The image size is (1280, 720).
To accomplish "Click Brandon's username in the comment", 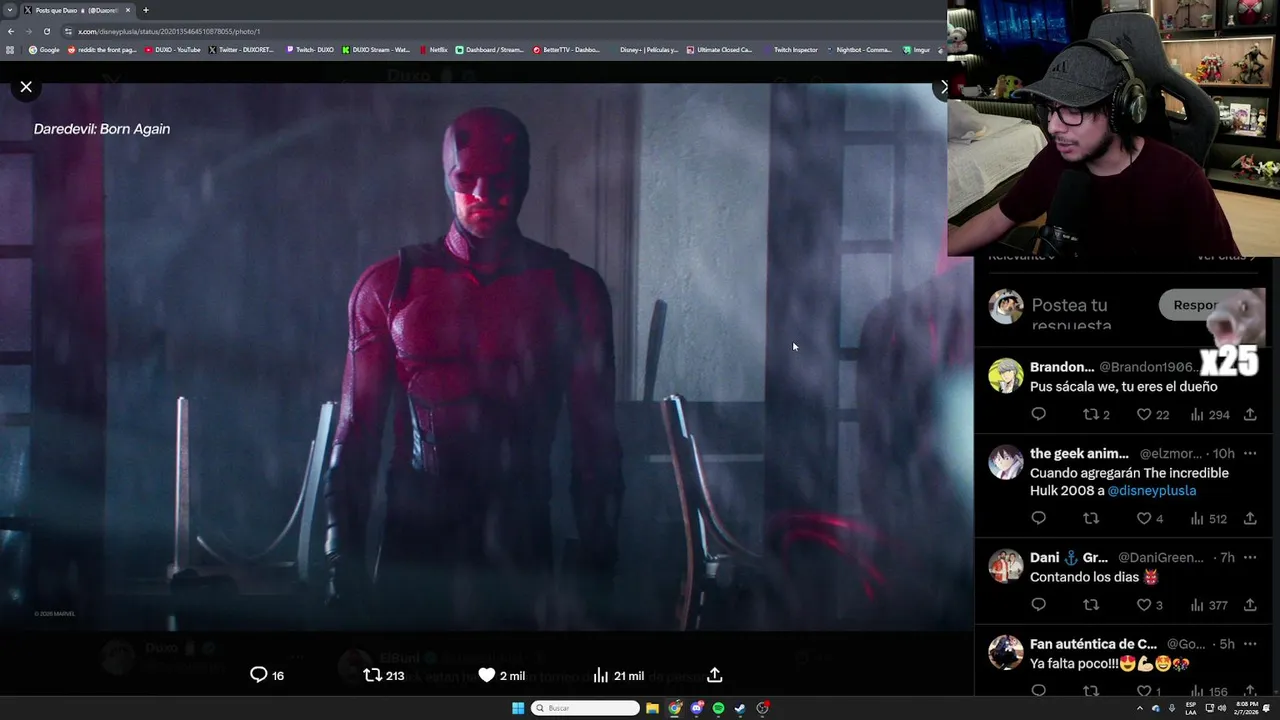I will coord(1062,367).
